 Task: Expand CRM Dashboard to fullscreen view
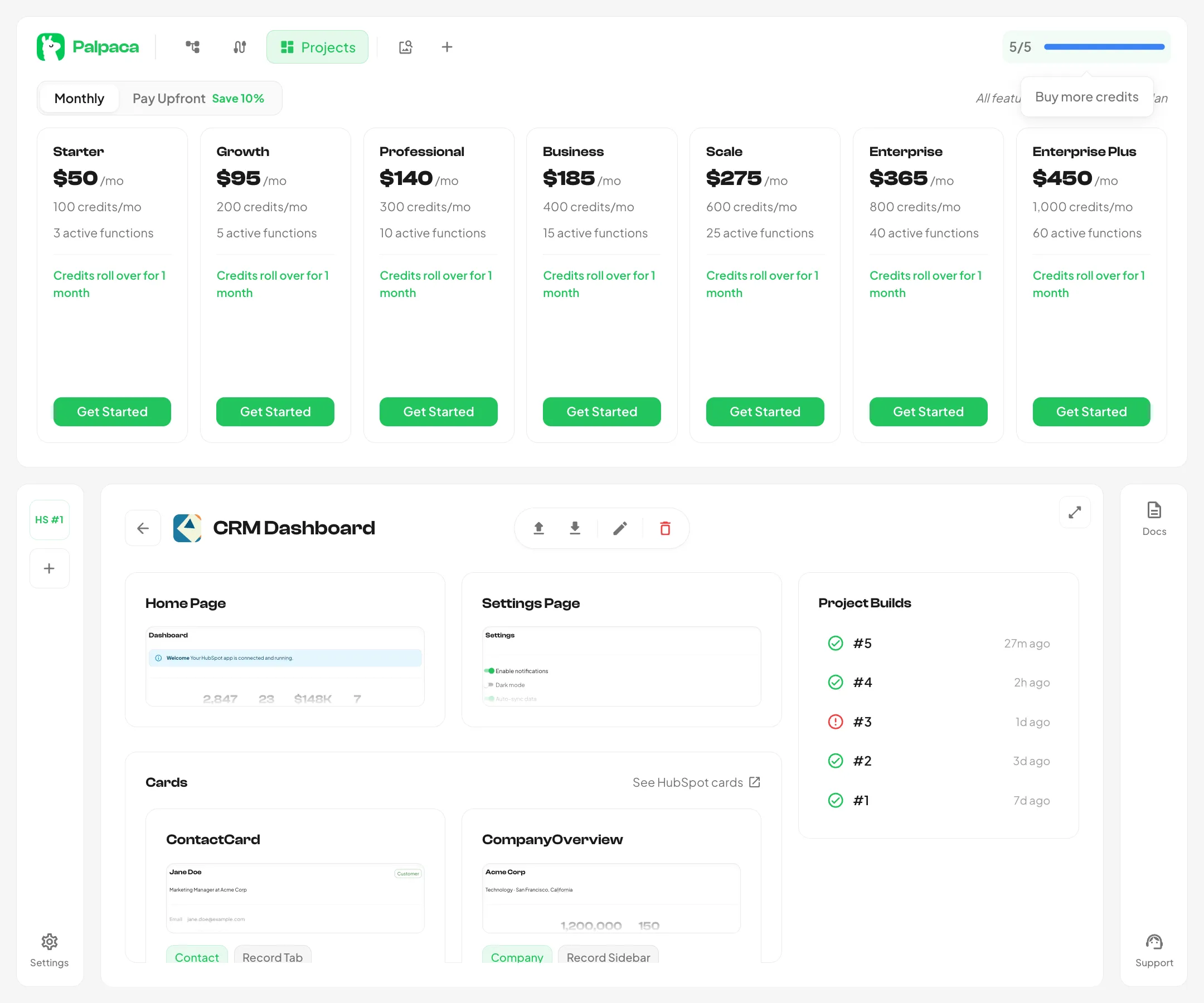tap(1075, 513)
